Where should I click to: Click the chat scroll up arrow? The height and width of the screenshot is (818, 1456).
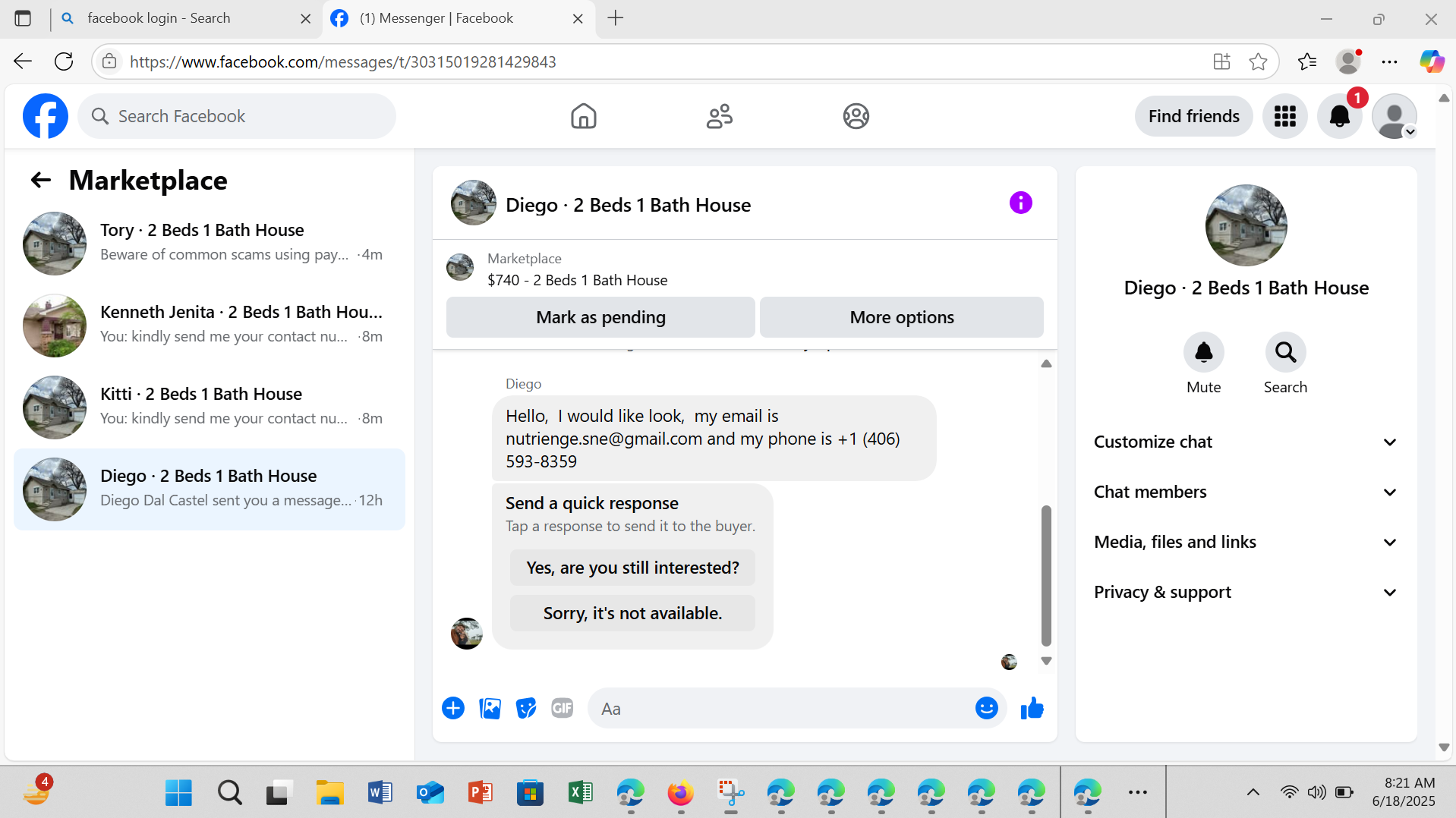(x=1046, y=363)
